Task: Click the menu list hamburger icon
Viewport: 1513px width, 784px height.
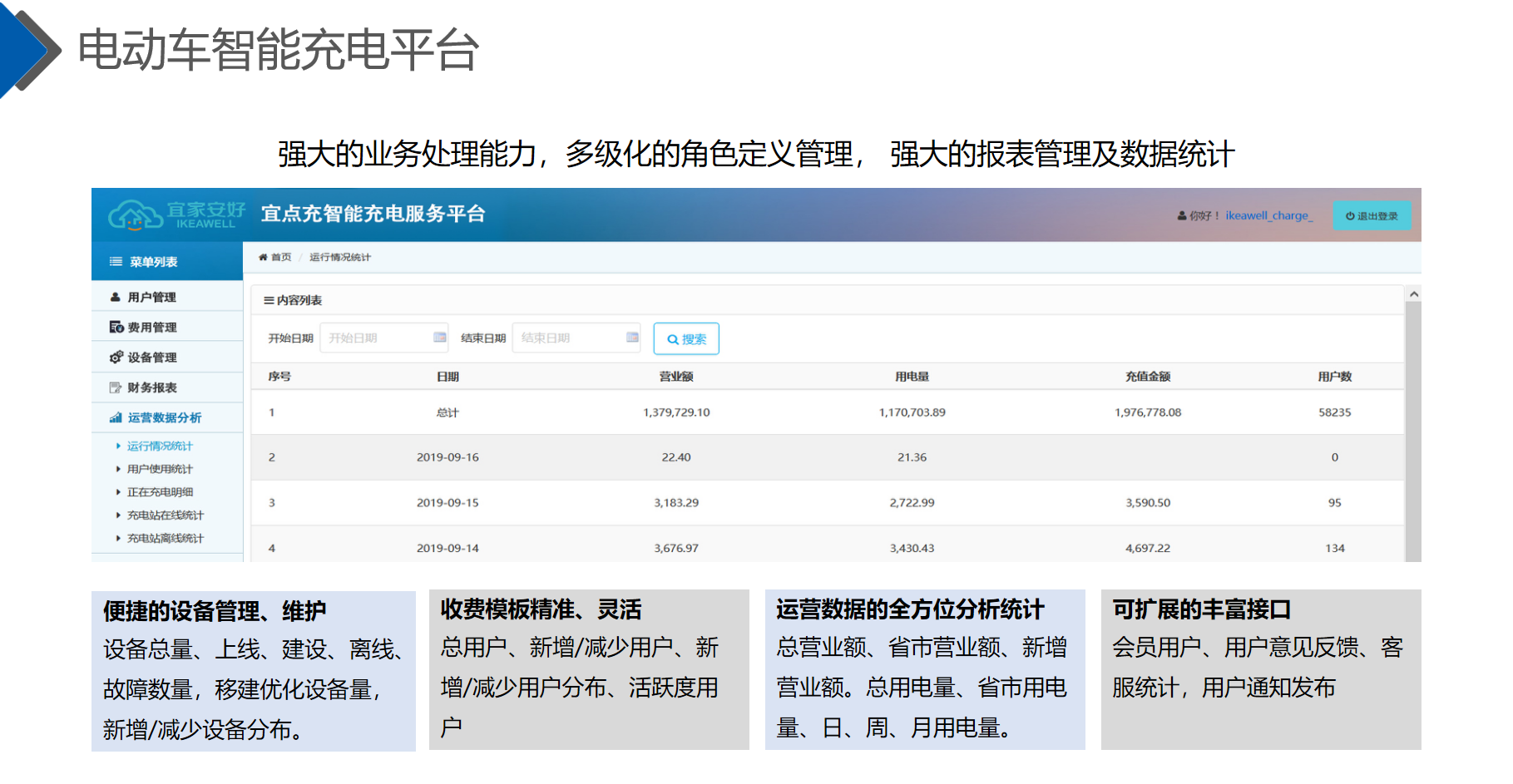Action: click(x=116, y=262)
